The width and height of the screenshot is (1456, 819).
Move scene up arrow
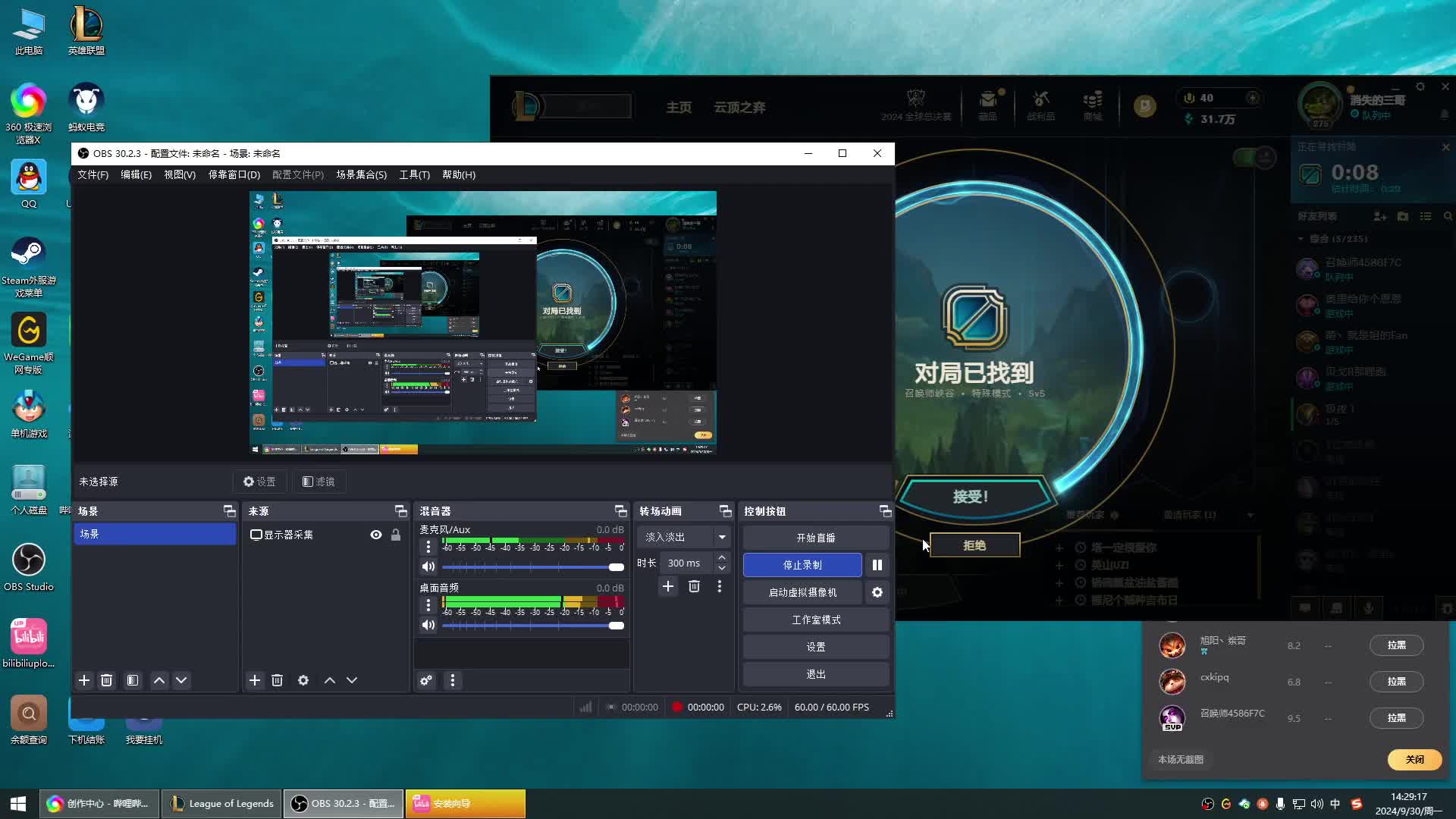[159, 680]
